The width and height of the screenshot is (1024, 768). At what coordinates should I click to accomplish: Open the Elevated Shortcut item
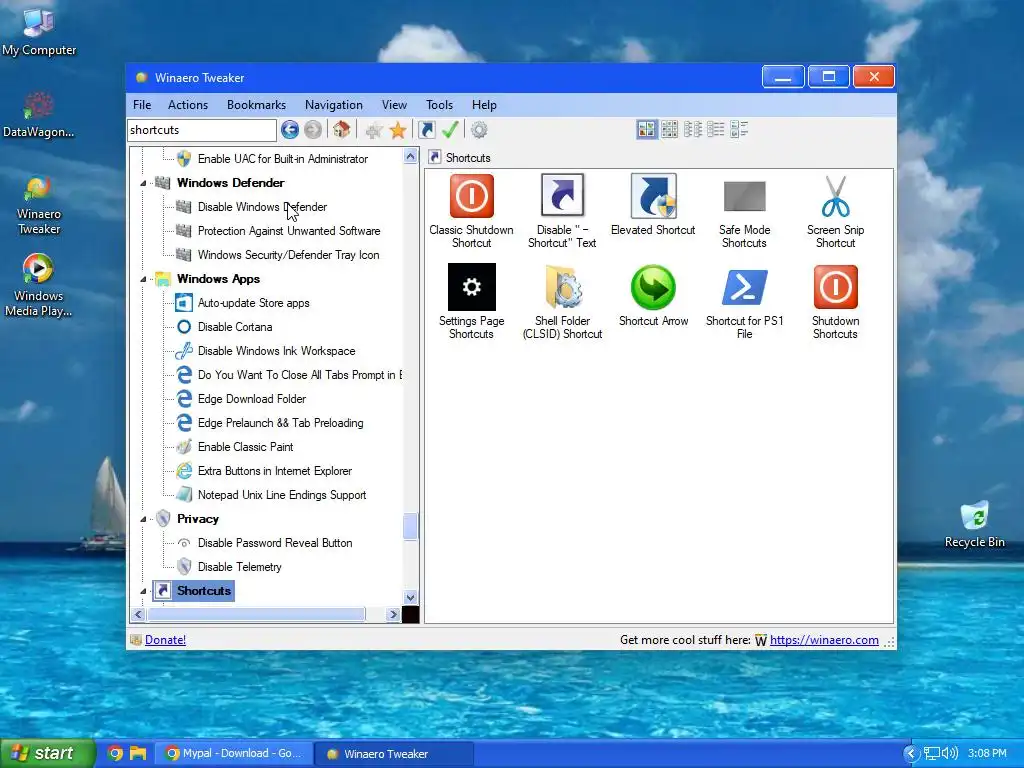click(653, 204)
